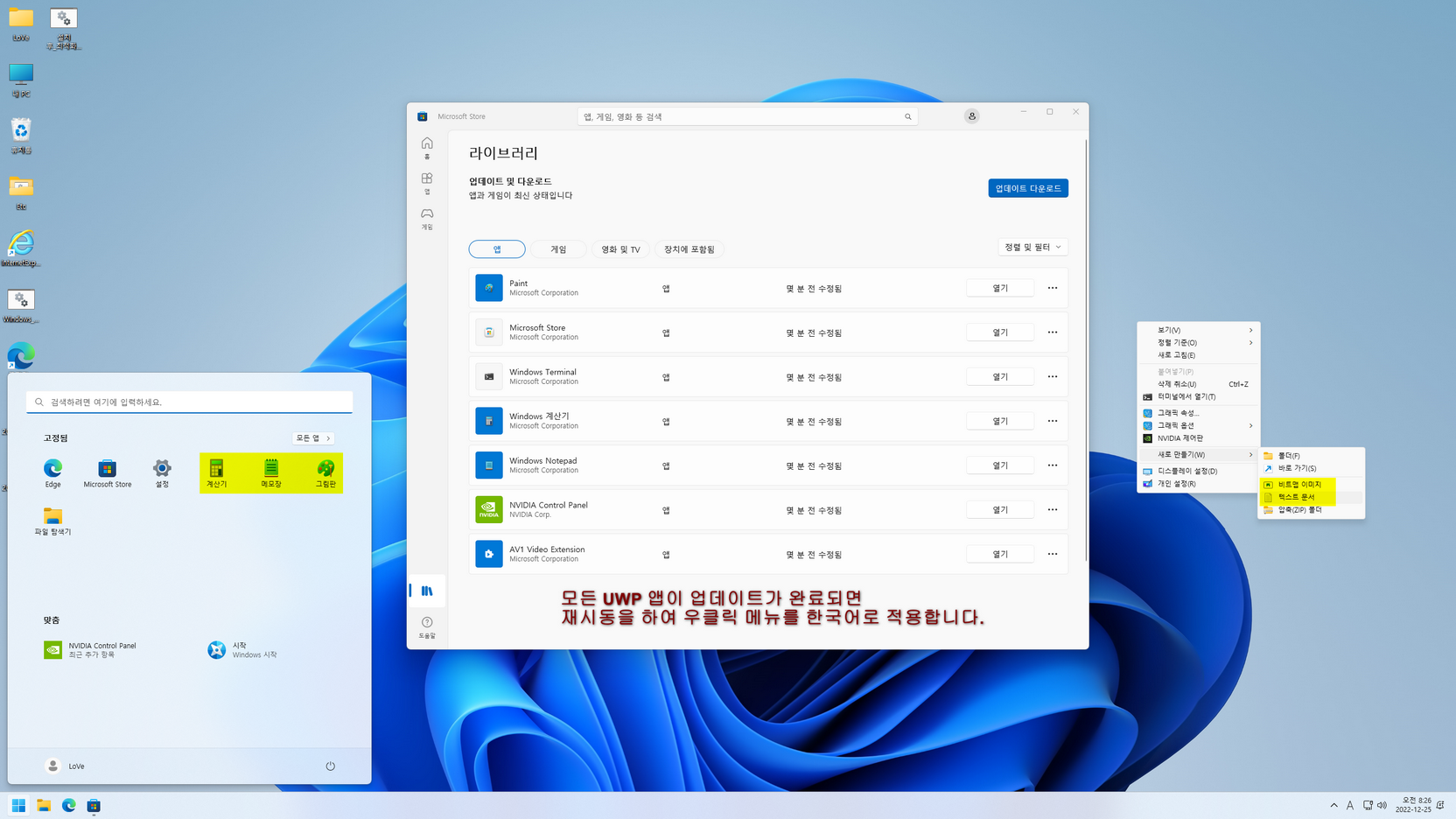1456x819 pixels.
Task: Open Edge from Start pinned apps
Action: 52,472
